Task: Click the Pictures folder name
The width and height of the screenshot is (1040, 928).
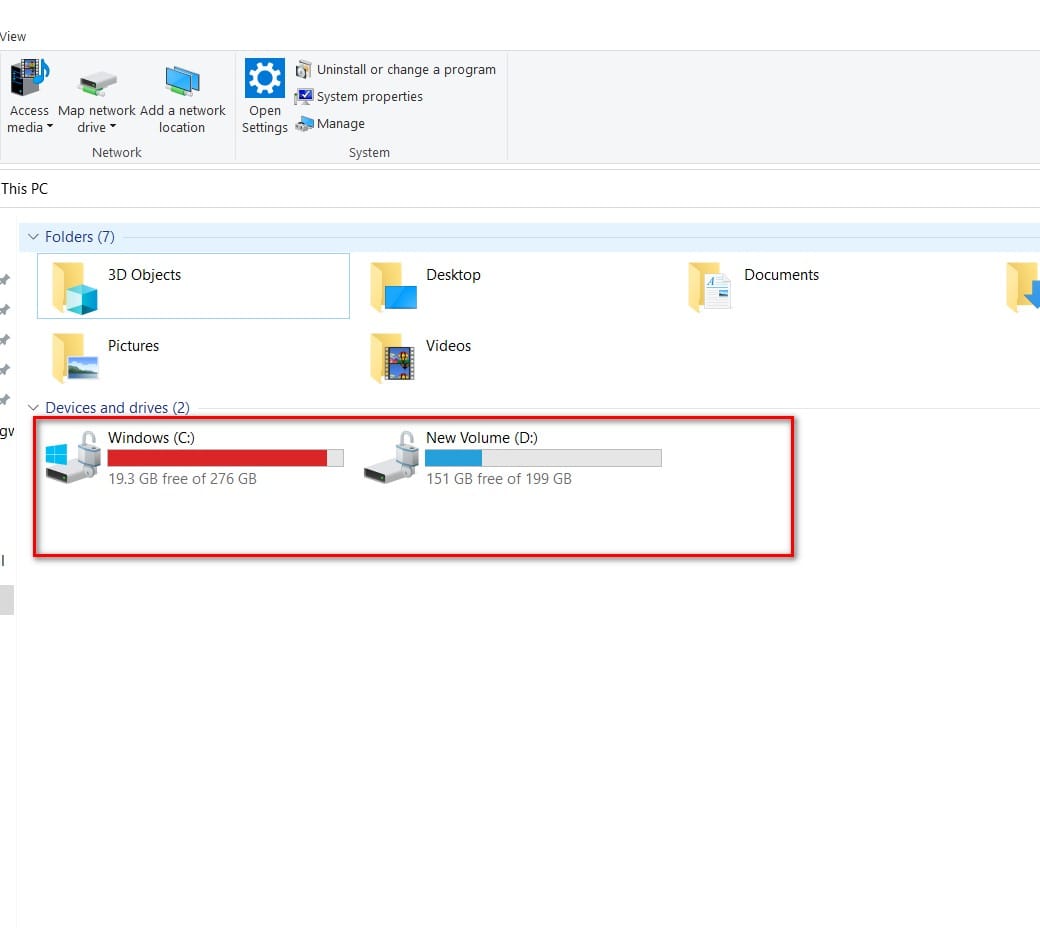Action: (x=133, y=346)
